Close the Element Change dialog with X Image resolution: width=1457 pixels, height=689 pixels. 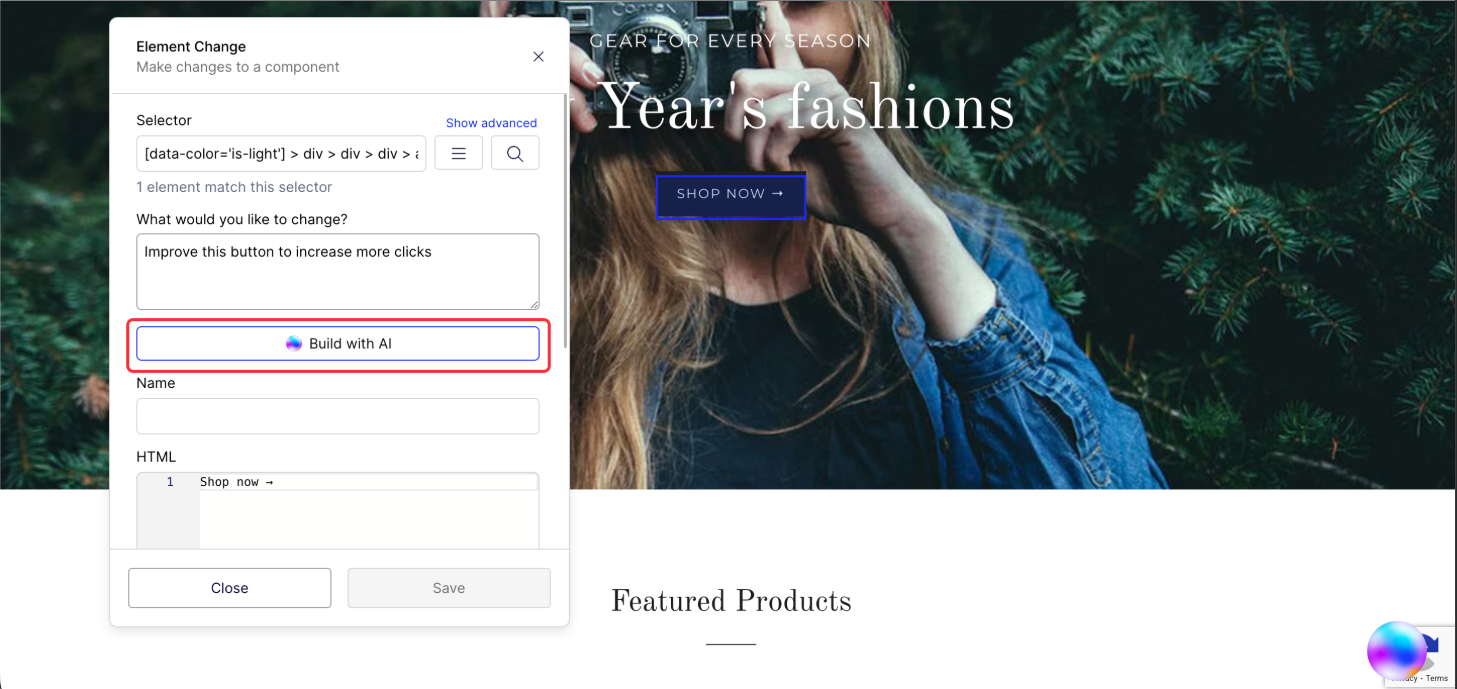(538, 57)
